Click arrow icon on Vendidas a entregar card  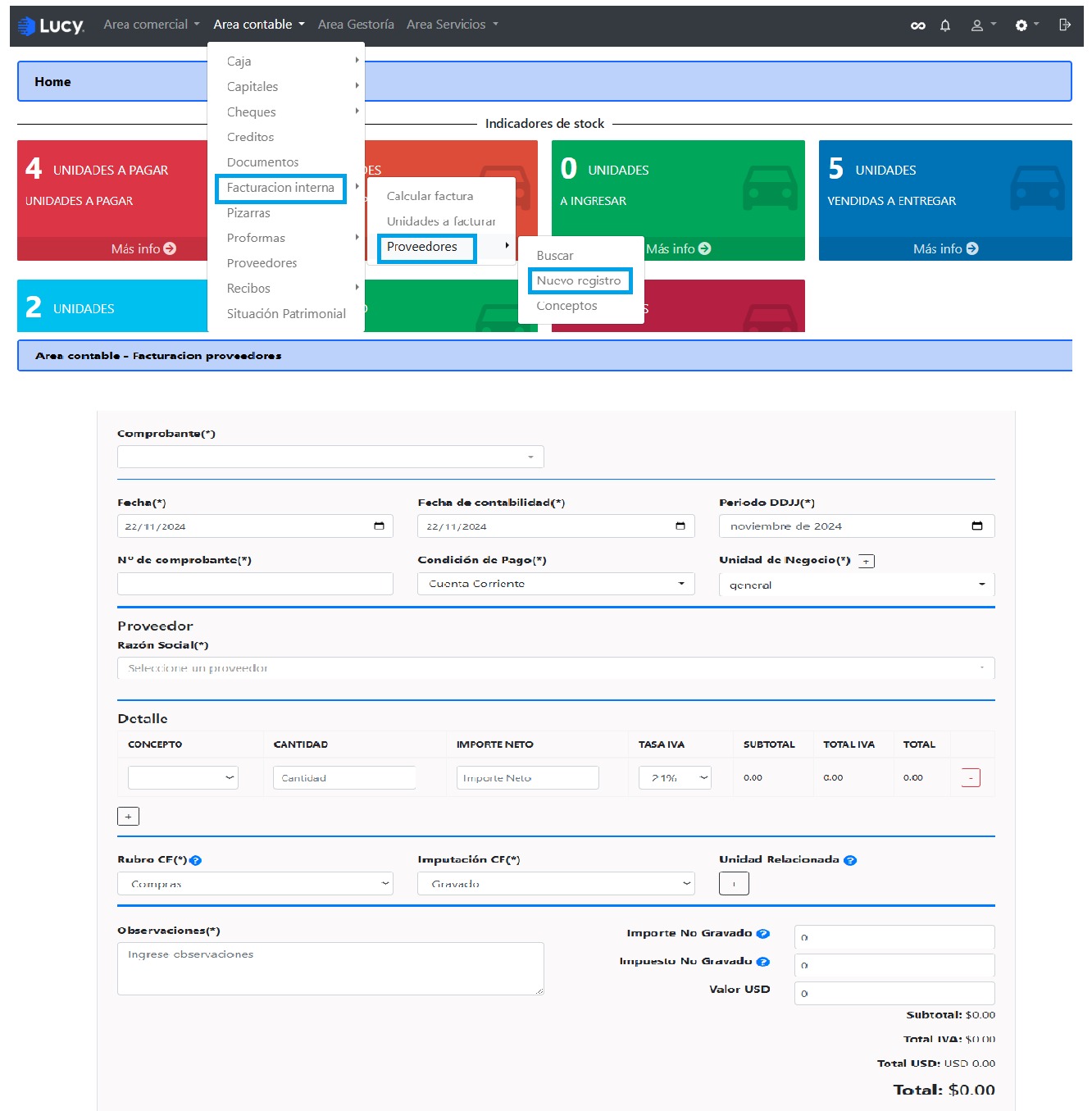click(x=972, y=248)
